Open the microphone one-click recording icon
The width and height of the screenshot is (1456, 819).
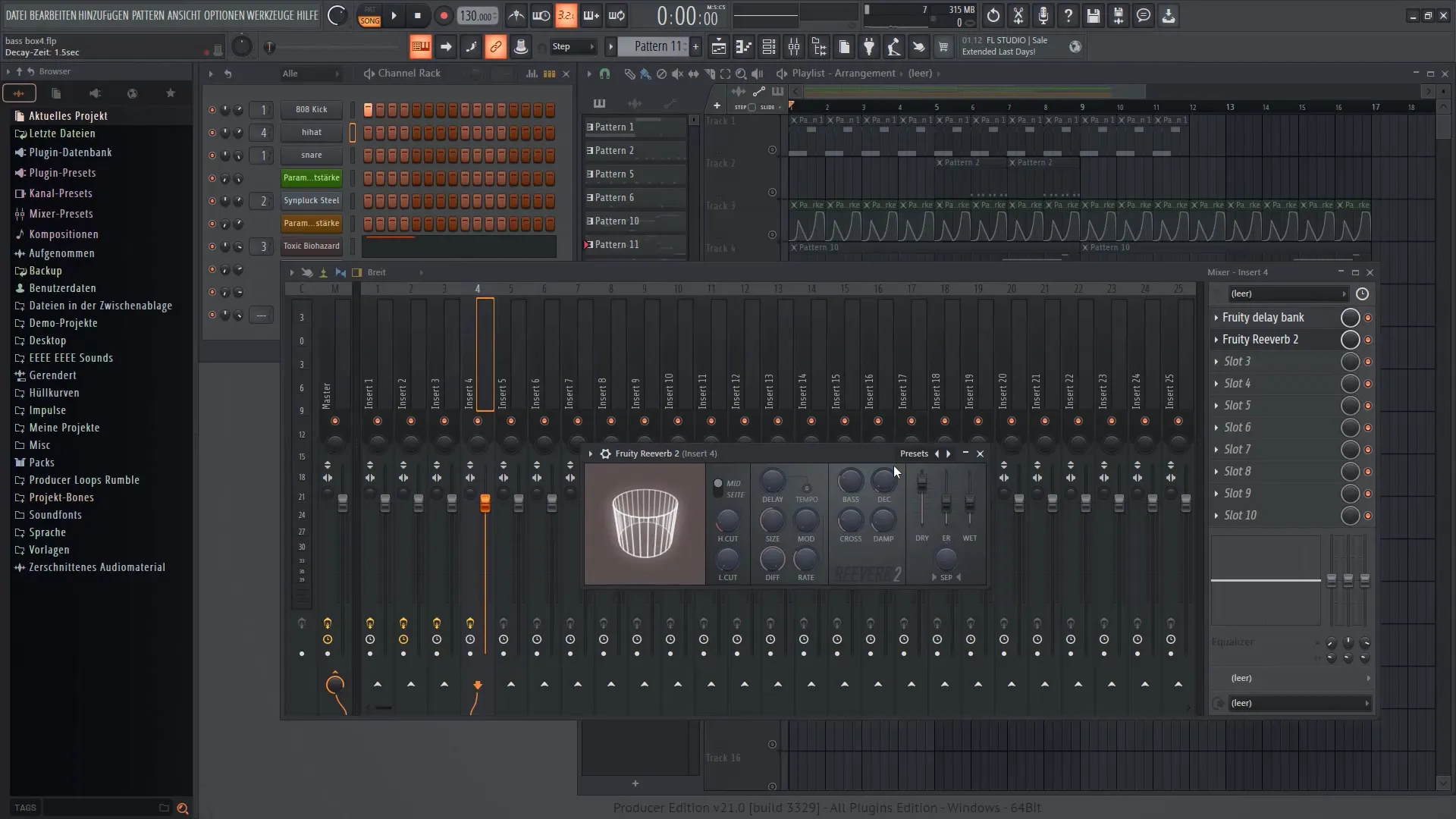(1043, 15)
